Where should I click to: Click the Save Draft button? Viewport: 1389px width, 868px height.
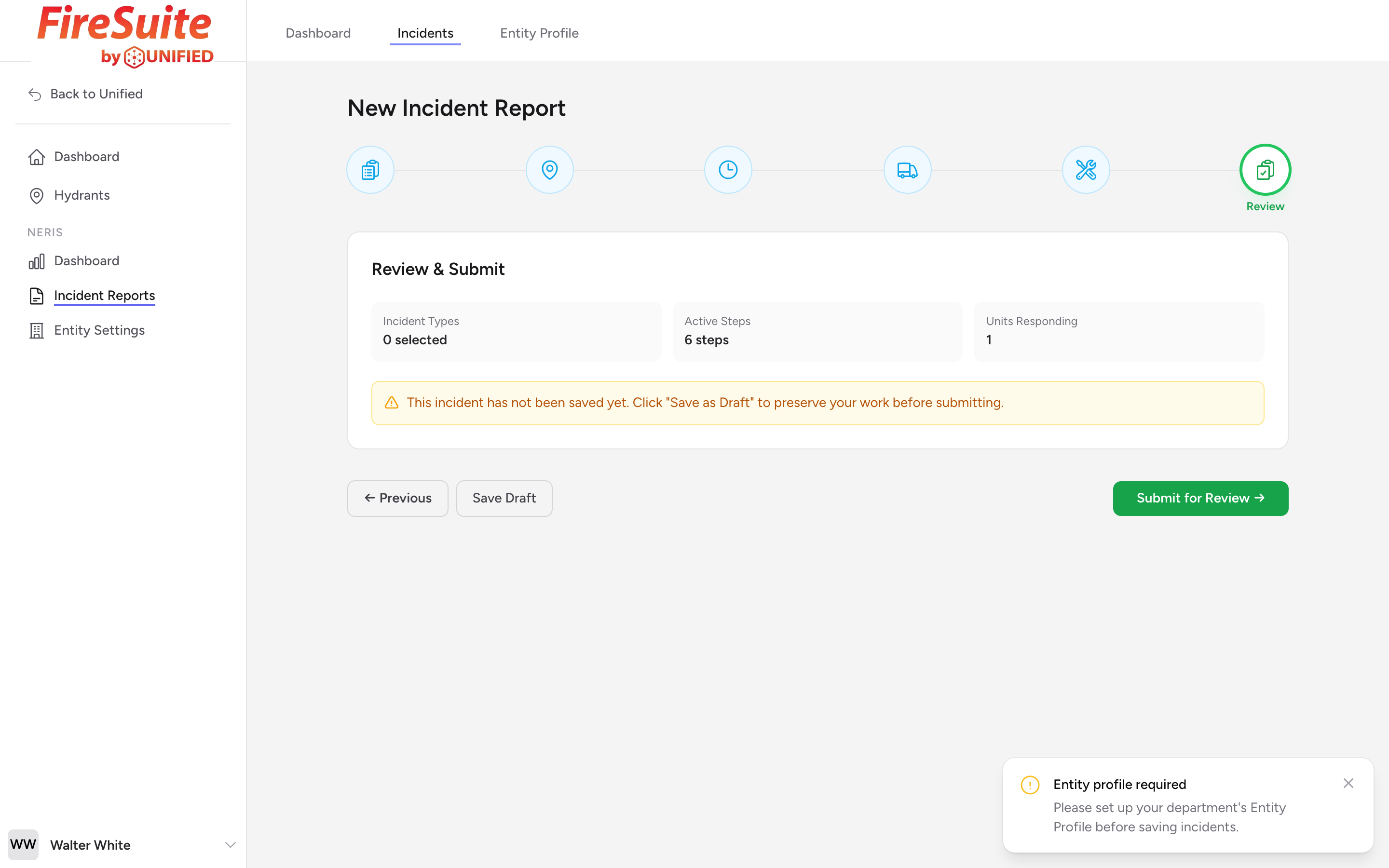click(504, 498)
